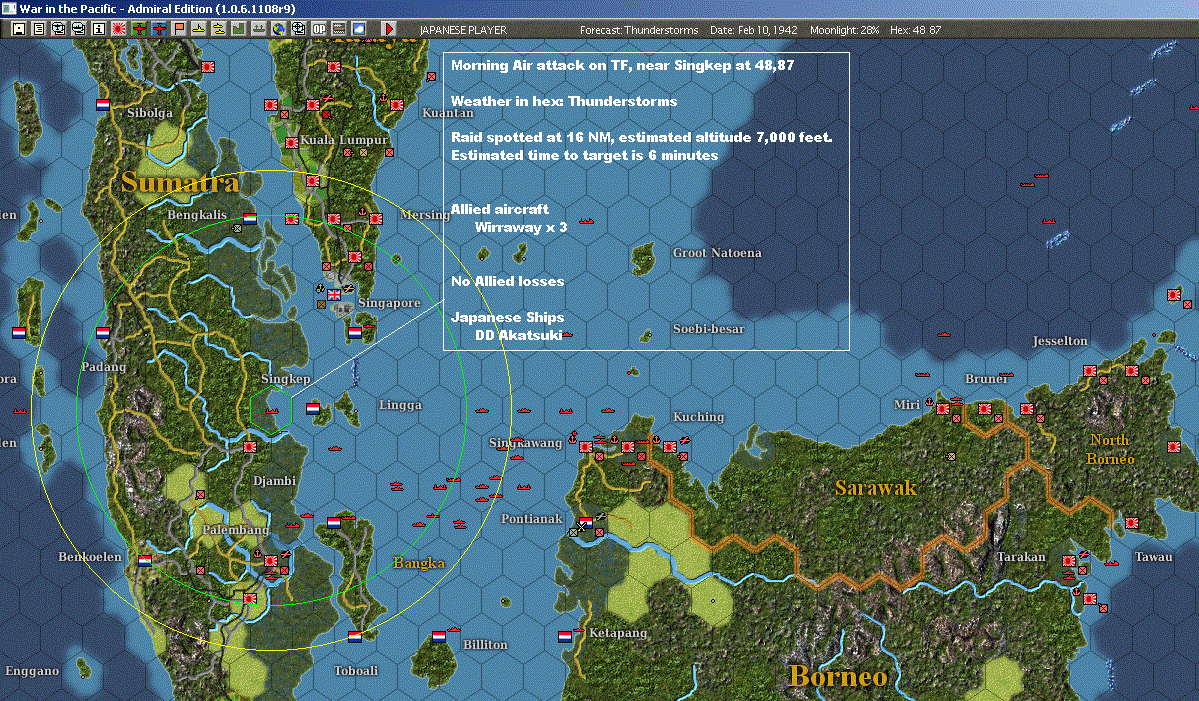The height and width of the screenshot is (701, 1199).
Task: Click the Sarawak region label
Action: click(875, 488)
